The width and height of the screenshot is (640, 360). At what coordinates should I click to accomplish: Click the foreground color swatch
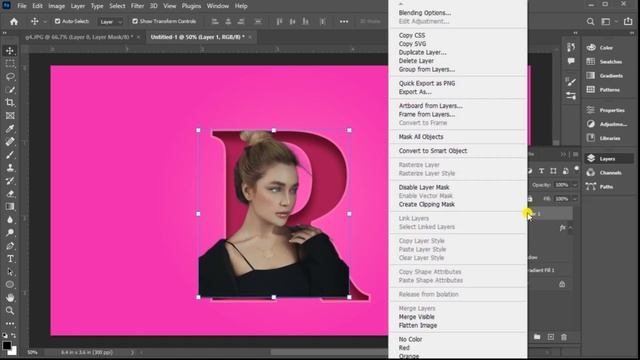click(7, 345)
